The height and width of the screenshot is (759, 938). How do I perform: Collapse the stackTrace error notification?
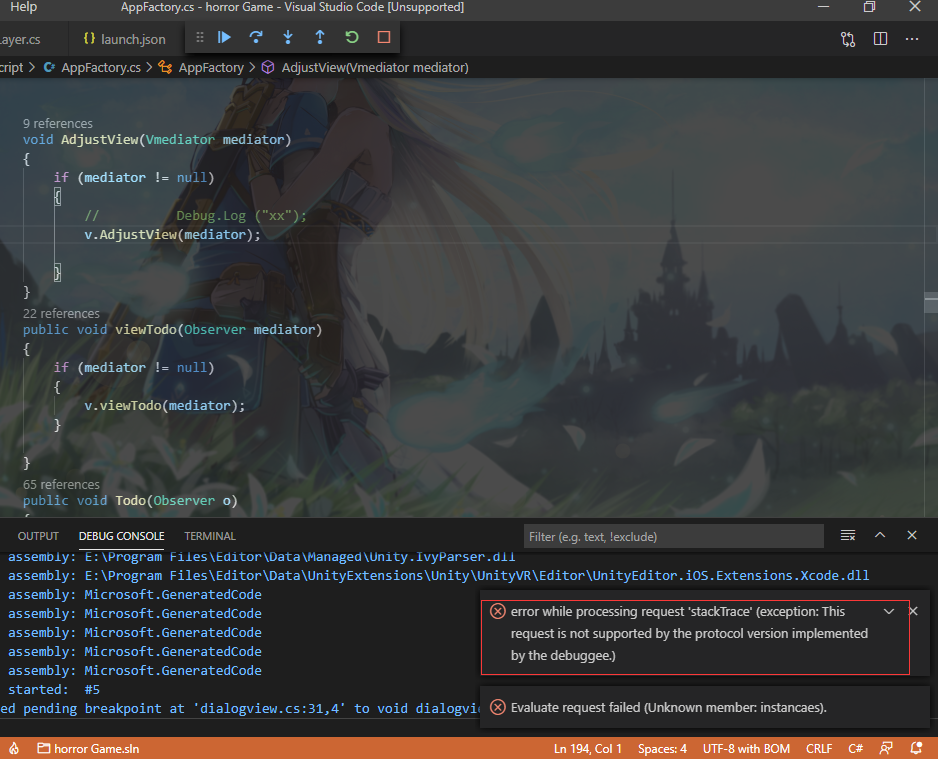[x=889, y=611]
